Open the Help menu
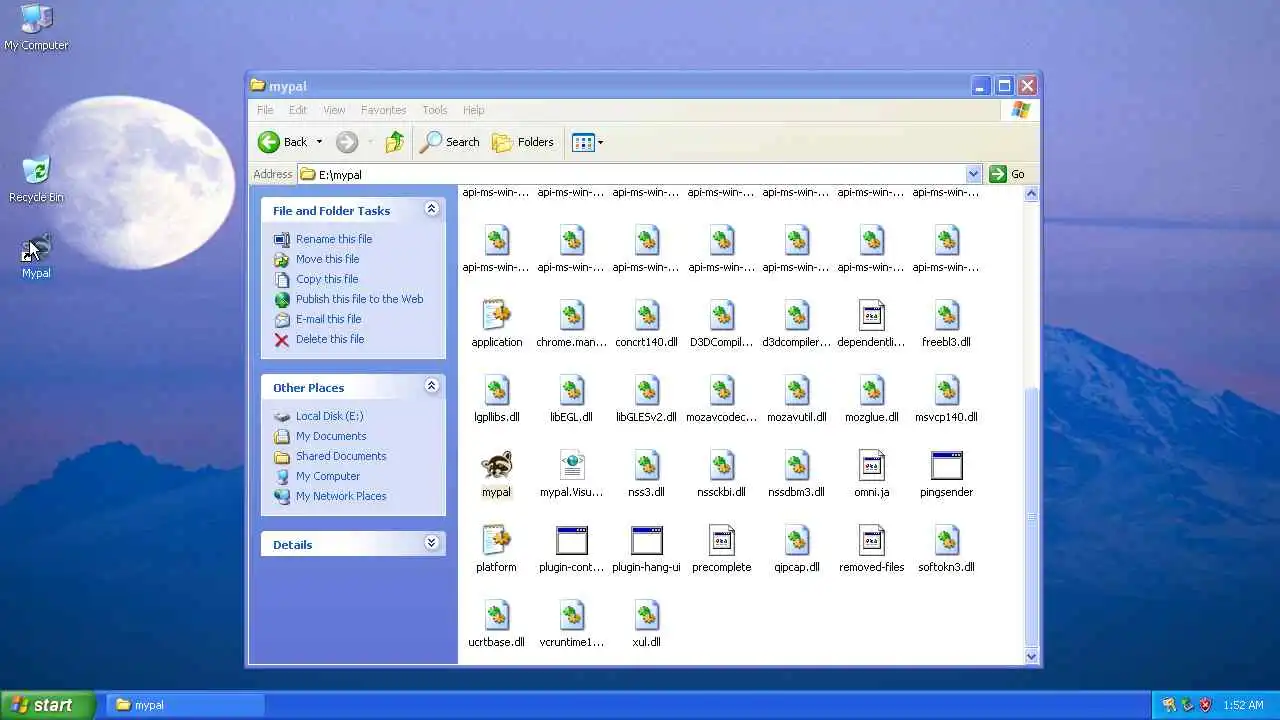1280x720 pixels. 473,110
